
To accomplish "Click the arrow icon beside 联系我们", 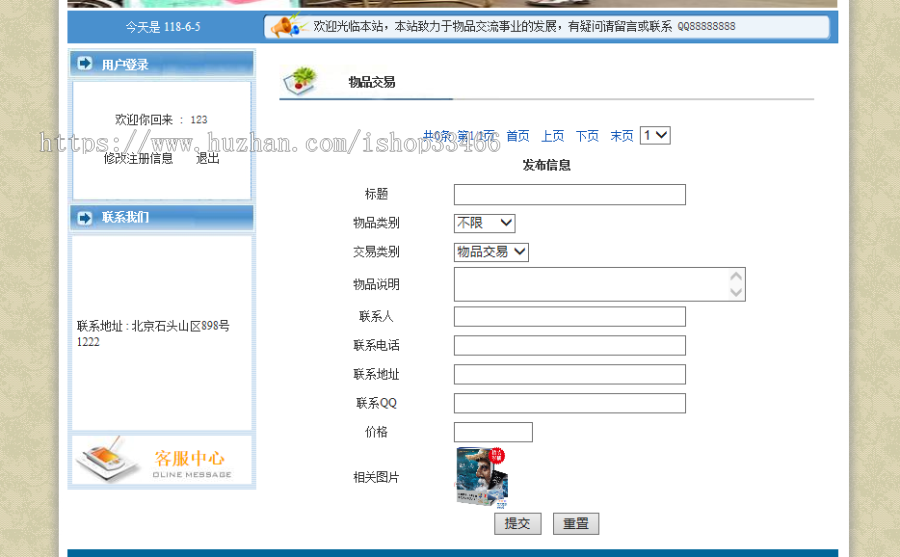I will pos(85,218).
